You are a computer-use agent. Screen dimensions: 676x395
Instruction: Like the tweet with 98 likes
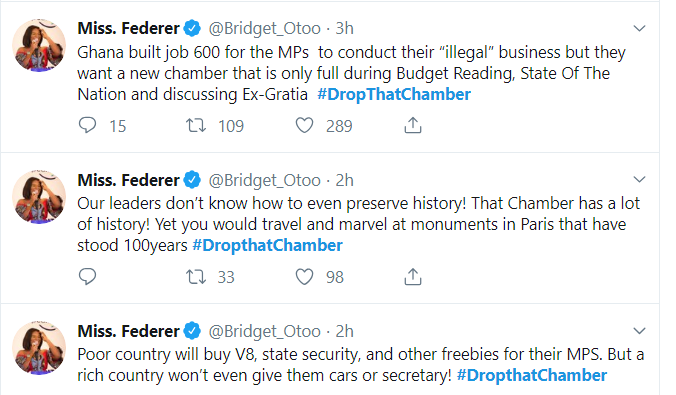[304, 276]
